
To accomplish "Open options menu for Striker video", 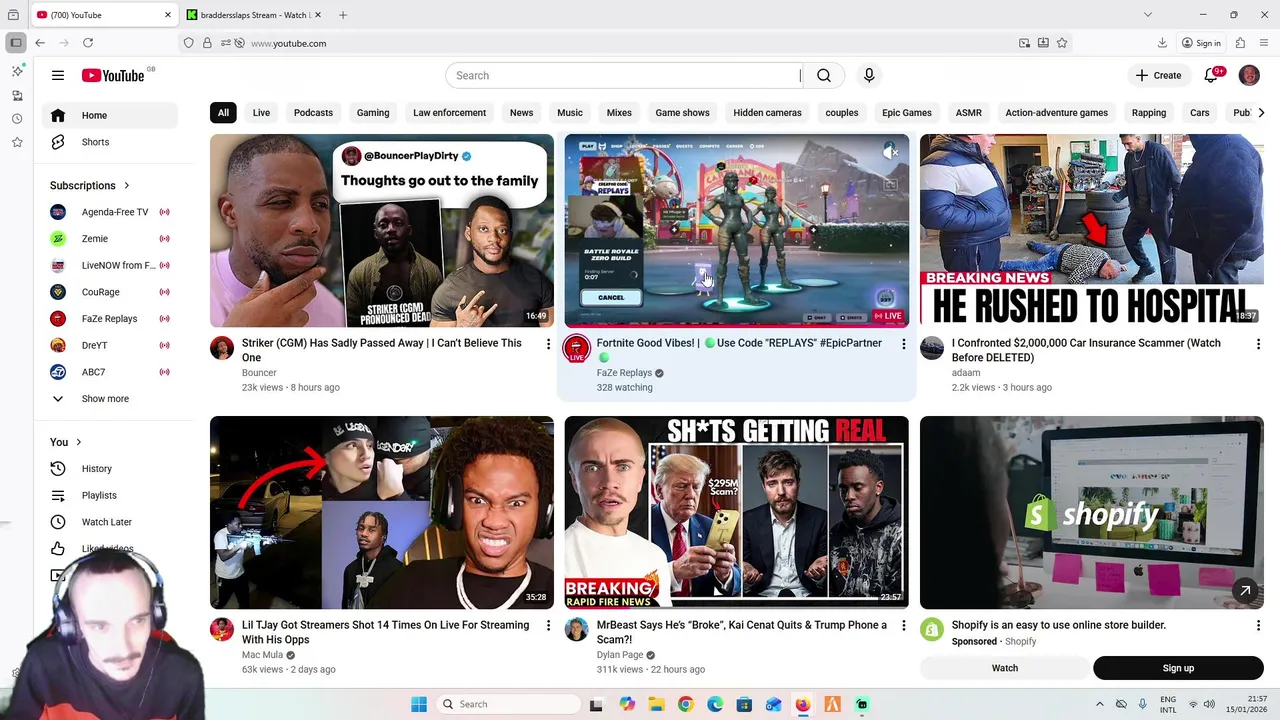I will [548, 344].
